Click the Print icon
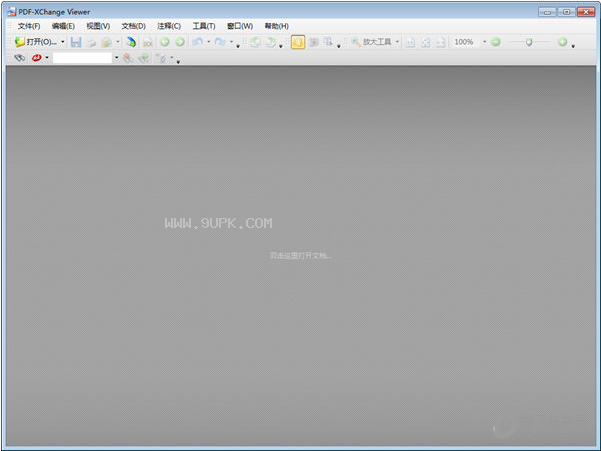Image resolution: width=601 pixels, height=451 pixels. 91,42
